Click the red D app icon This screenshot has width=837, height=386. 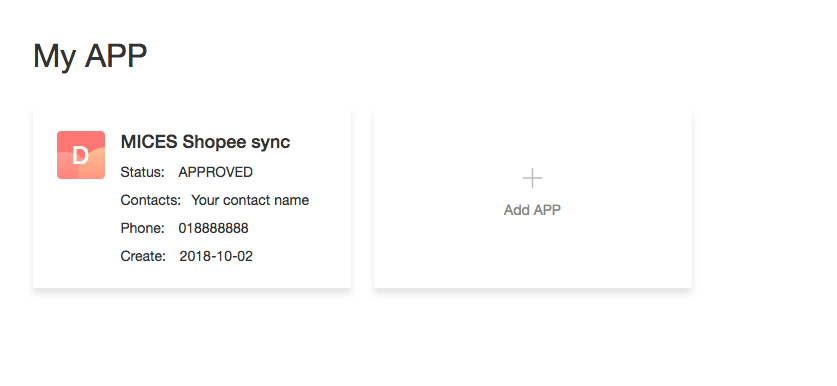[x=81, y=155]
